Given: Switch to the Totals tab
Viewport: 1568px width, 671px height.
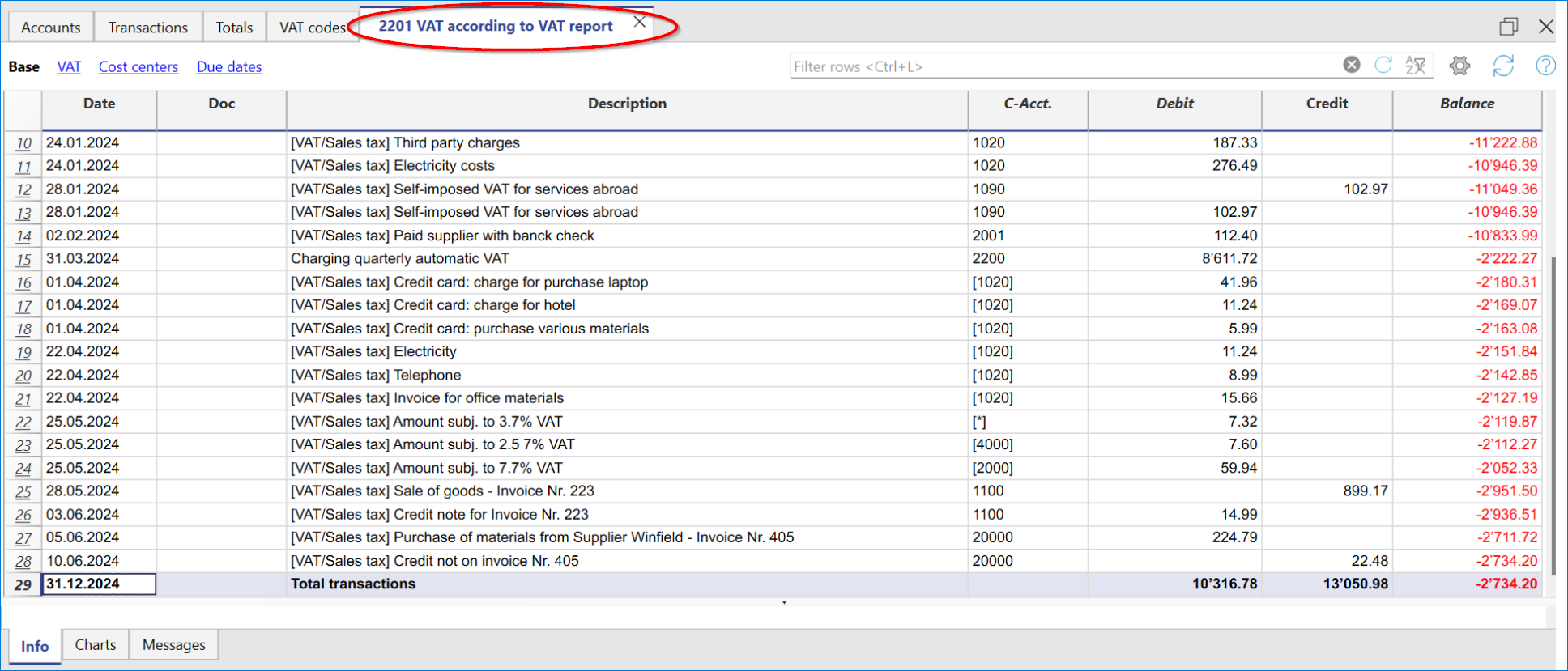Looking at the screenshot, I should click(x=234, y=28).
